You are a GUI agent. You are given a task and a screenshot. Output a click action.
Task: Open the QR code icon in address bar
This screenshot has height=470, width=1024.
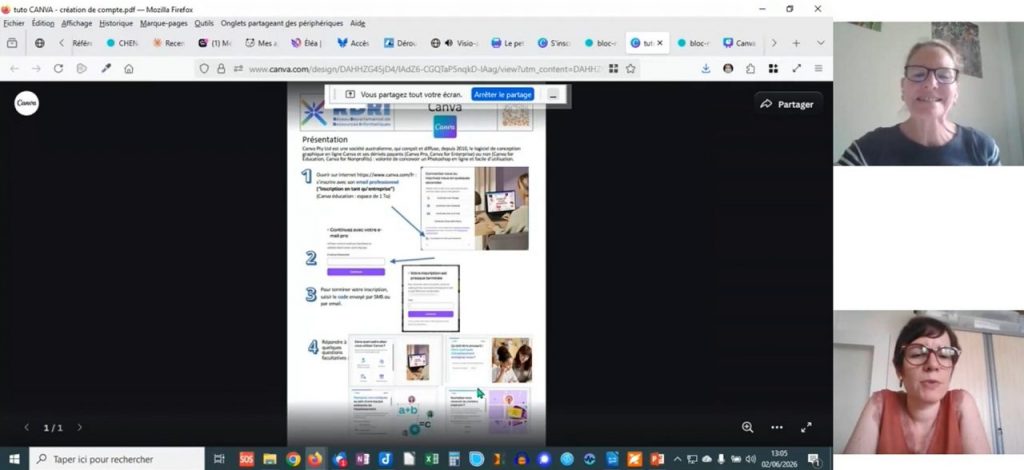coord(613,69)
